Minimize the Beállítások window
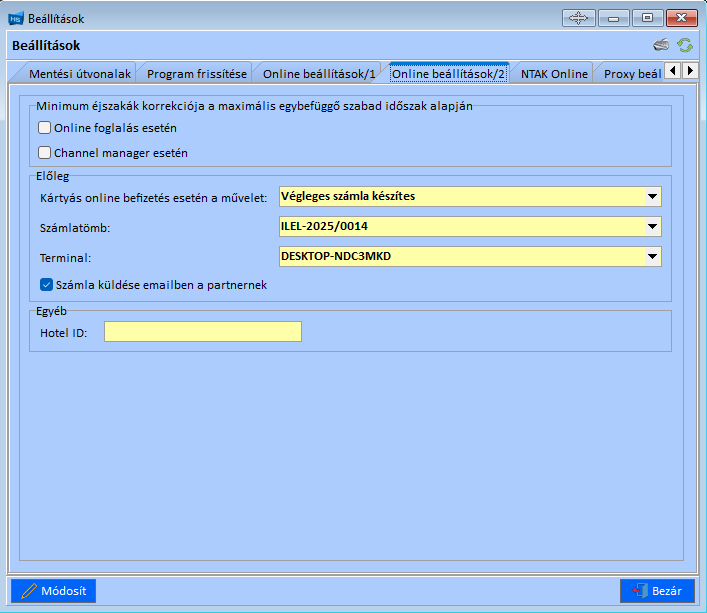Image resolution: width=707 pixels, height=613 pixels. [614, 18]
